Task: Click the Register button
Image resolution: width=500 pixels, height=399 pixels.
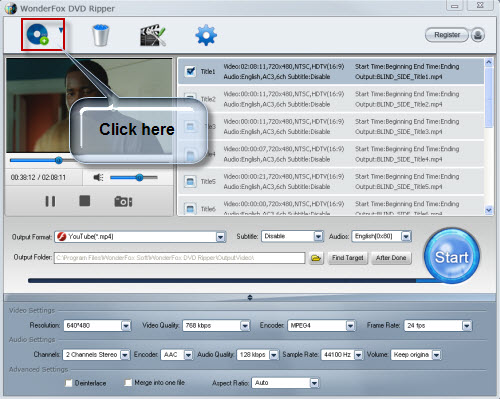Action: pyautogui.click(x=447, y=35)
